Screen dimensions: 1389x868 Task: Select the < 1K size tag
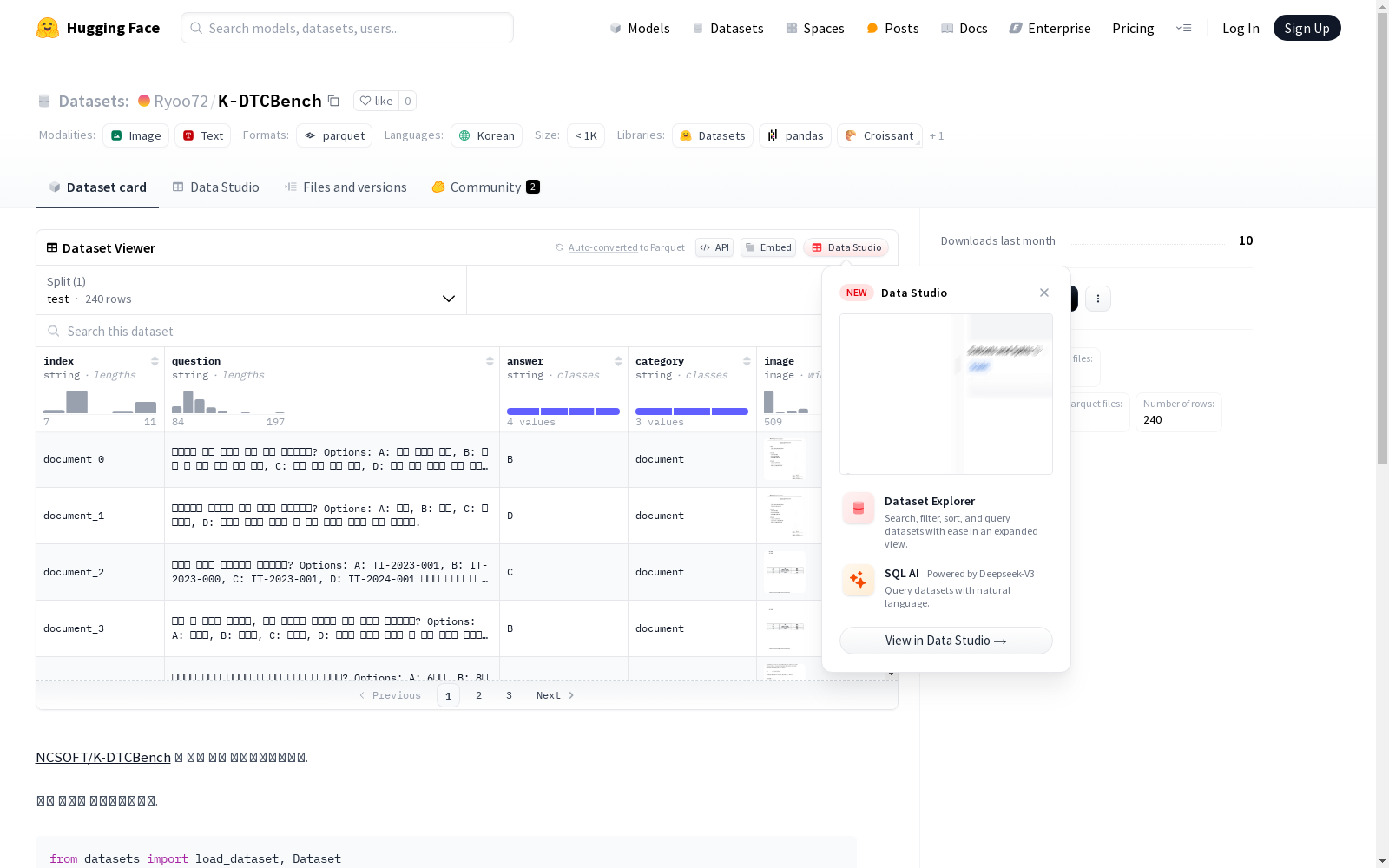pos(586,135)
